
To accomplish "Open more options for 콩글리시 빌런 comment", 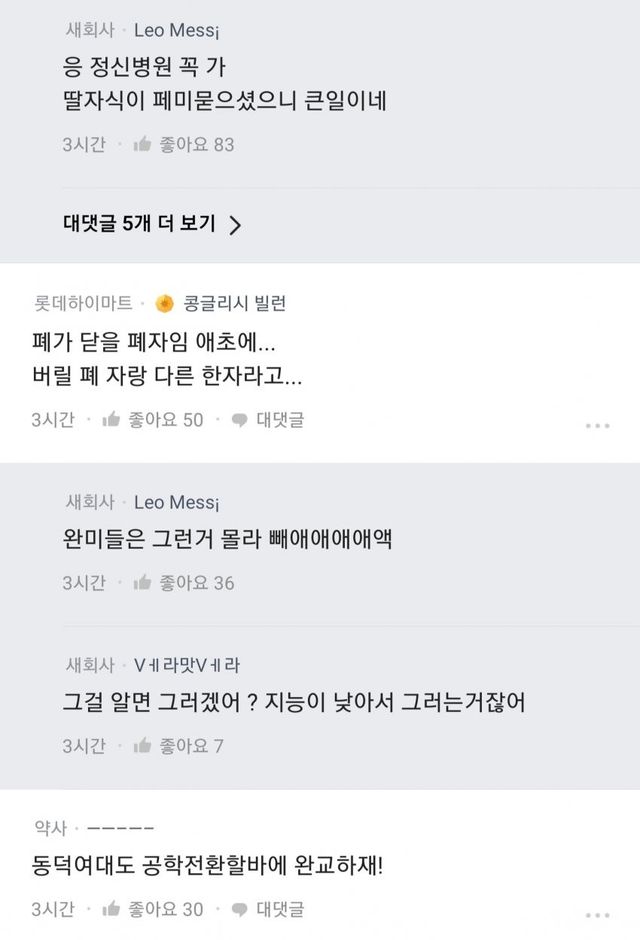I will pyautogui.click(x=597, y=426).
